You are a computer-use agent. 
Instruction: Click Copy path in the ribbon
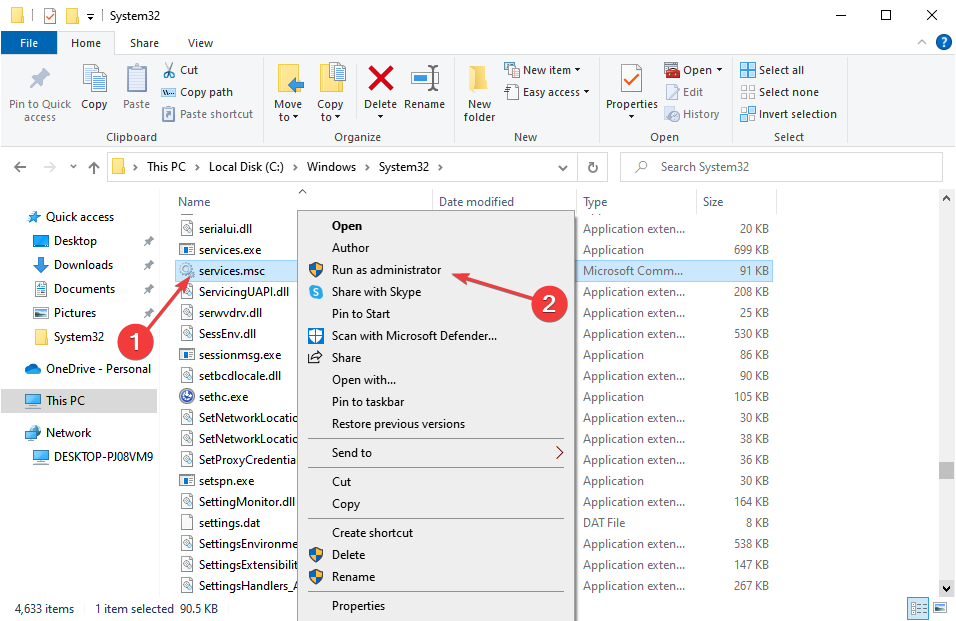click(197, 92)
